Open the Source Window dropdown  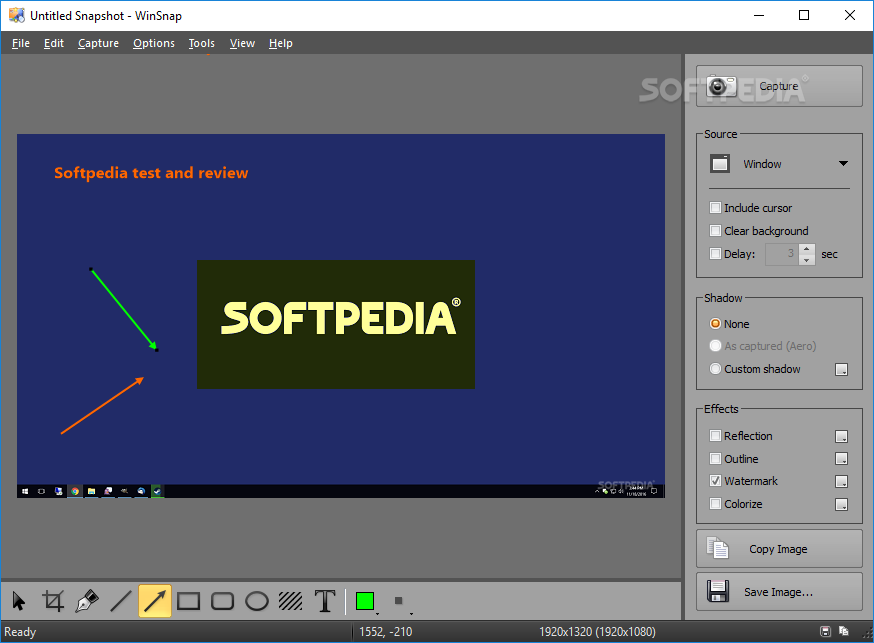tap(779, 164)
